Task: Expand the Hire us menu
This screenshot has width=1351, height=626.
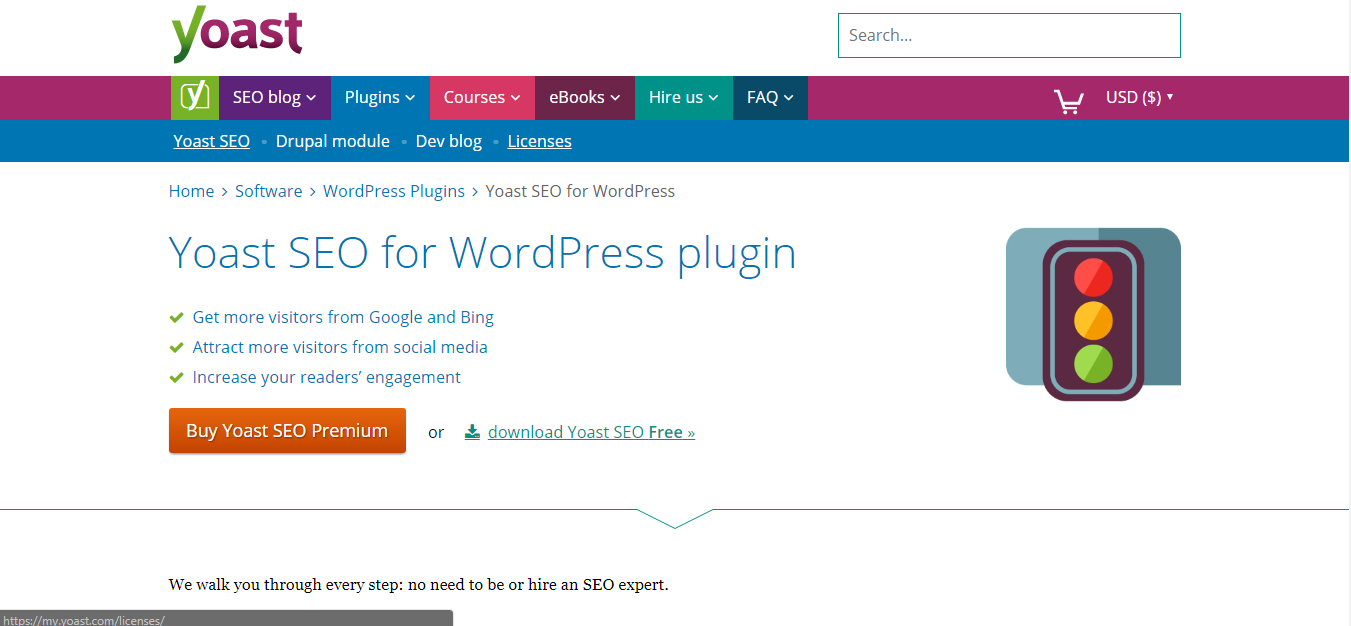Action: (x=684, y=97)
